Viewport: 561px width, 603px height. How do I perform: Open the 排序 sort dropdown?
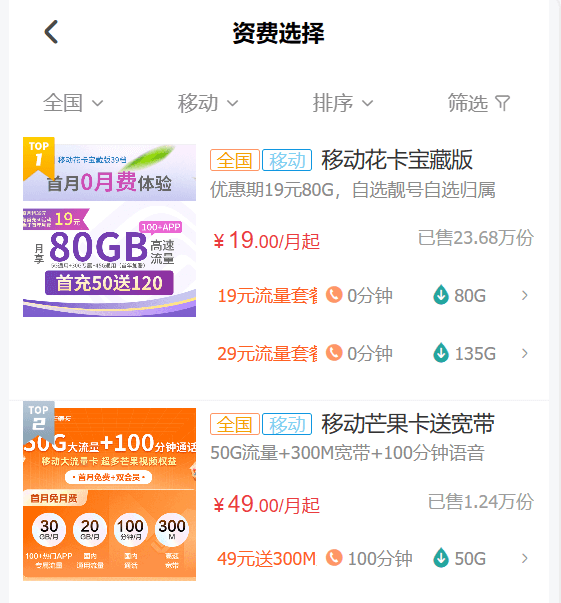click(x=343, y=103)
